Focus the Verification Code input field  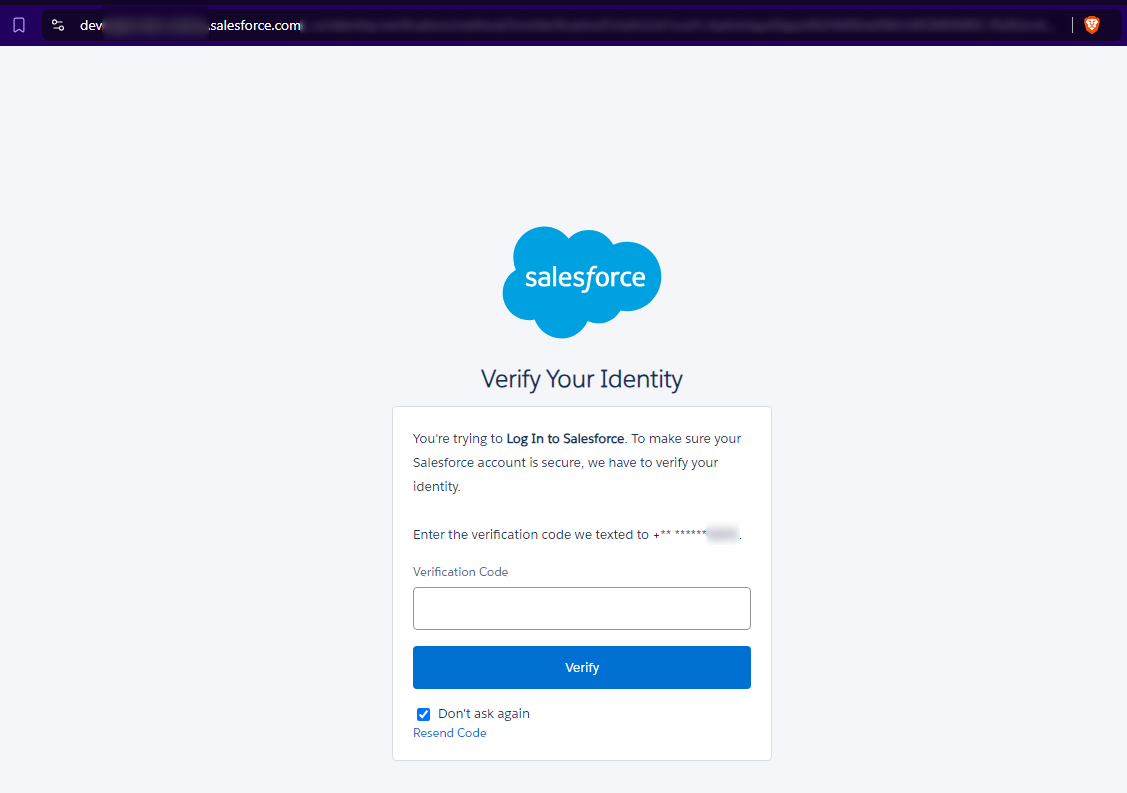[x=581, y=608]
